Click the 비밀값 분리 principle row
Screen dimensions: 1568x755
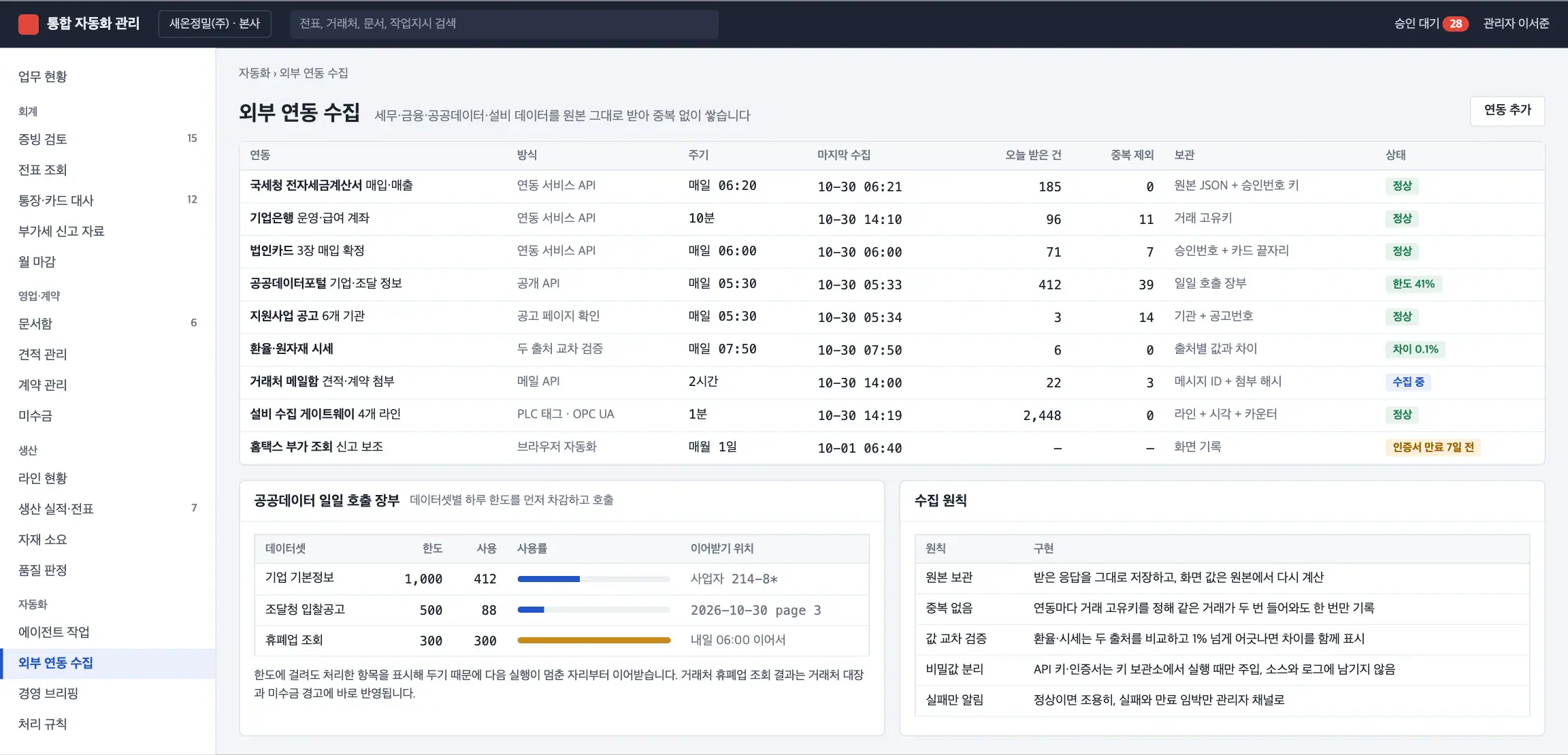pyautogui.click(x=1222, y=669)
